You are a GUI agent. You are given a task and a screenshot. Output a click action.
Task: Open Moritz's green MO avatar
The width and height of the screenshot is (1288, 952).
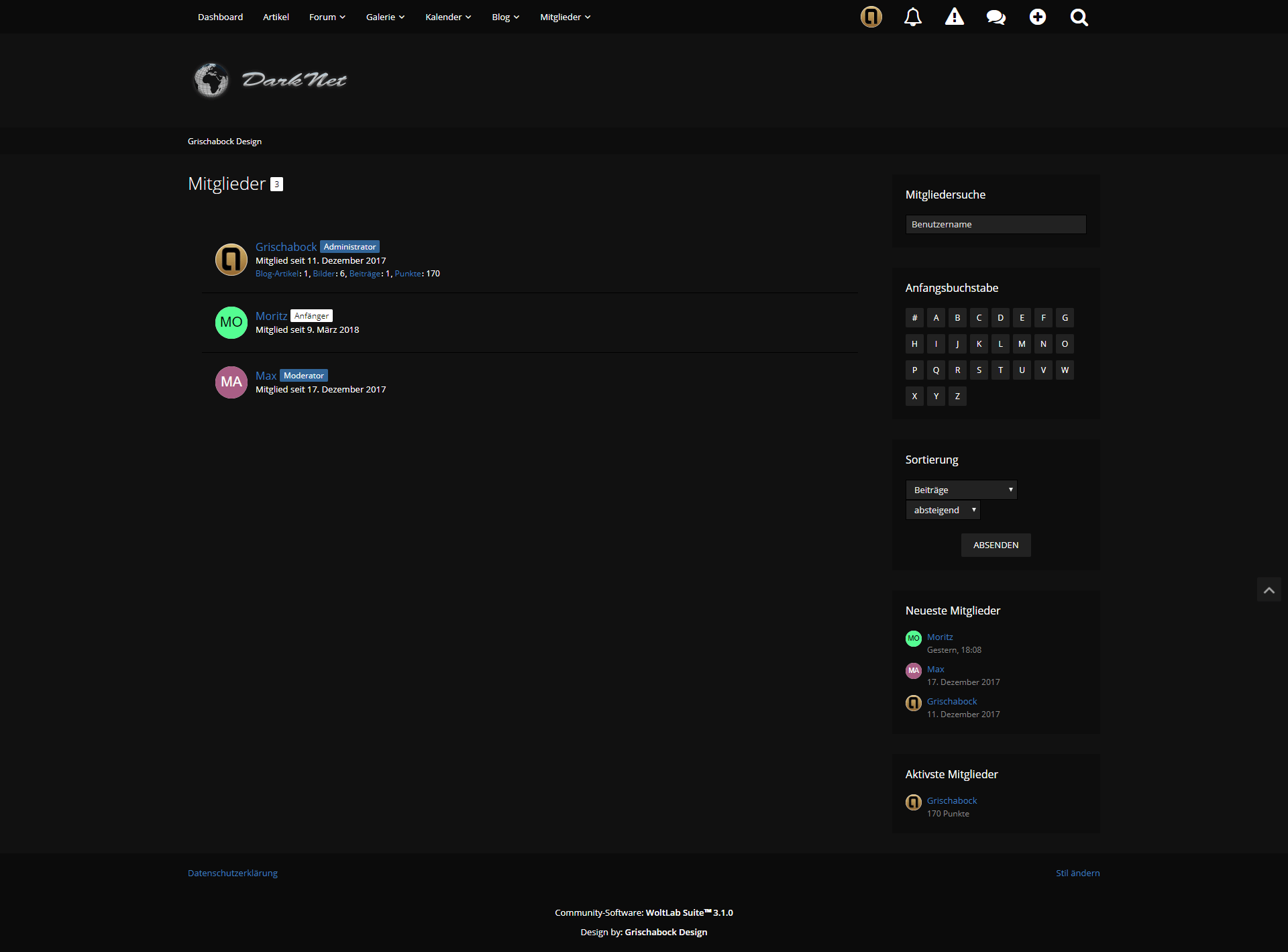(231, 323)
